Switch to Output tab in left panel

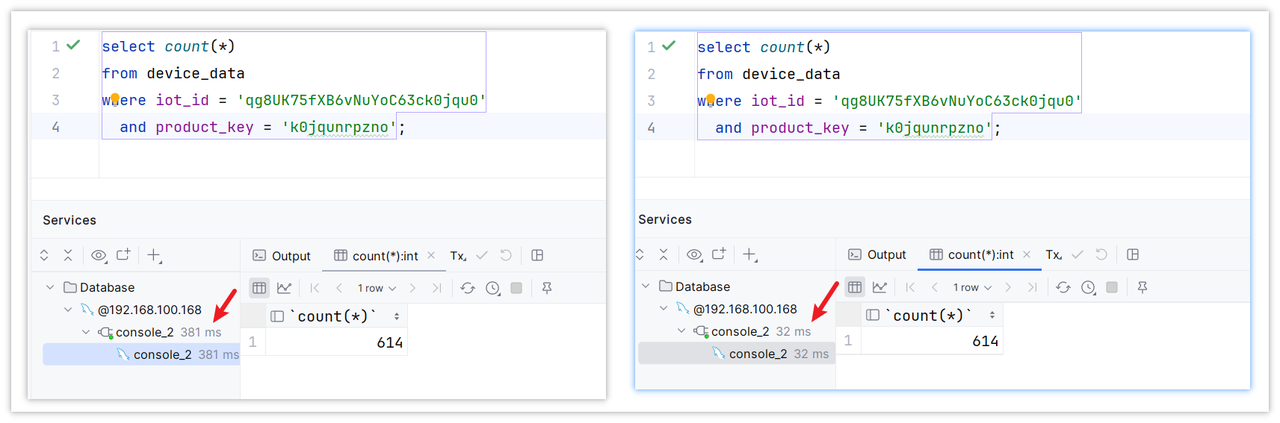(x=281, y=256)
